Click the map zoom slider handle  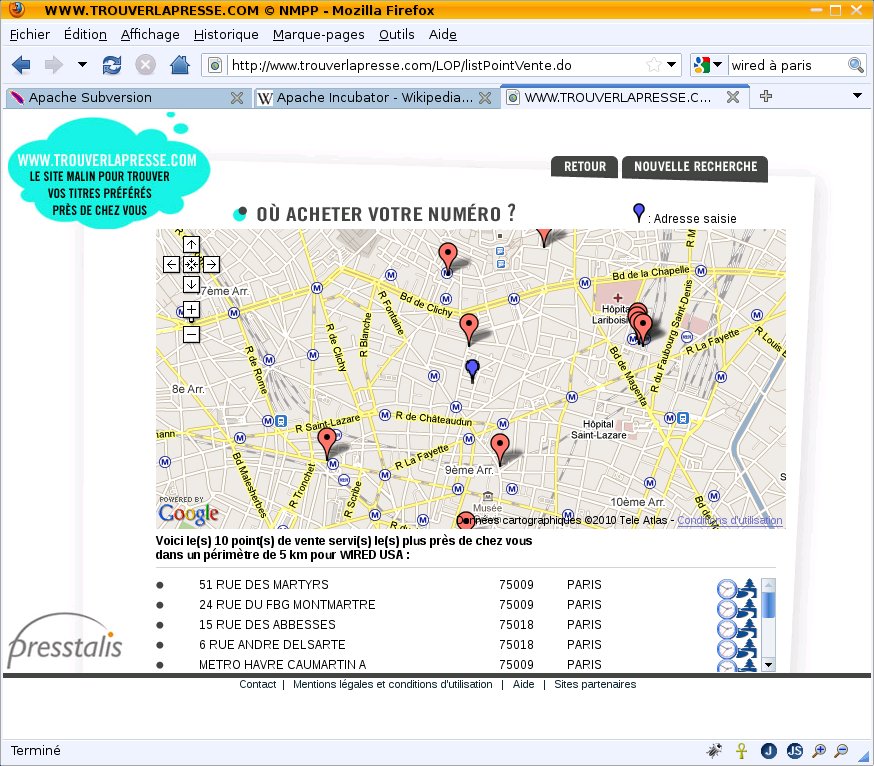point(191,319)
